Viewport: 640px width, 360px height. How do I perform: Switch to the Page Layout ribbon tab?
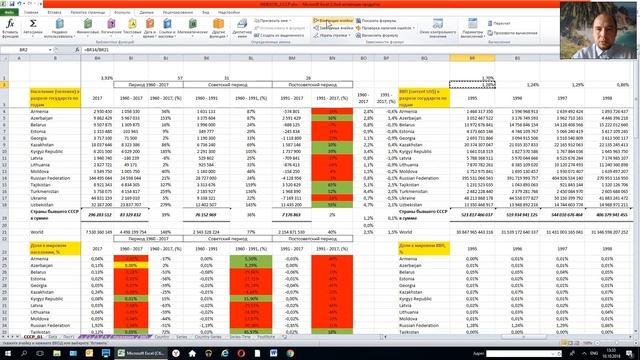point(88,12)
